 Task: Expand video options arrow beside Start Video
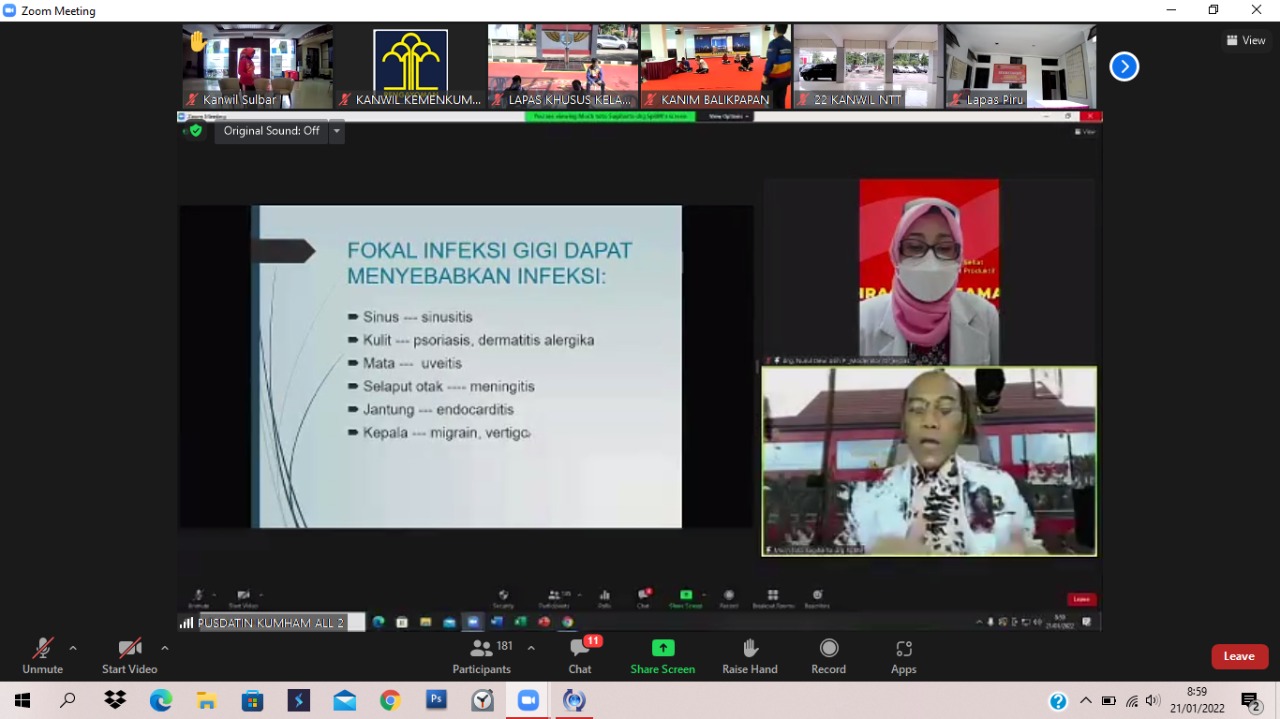click(x=165, y=648)
